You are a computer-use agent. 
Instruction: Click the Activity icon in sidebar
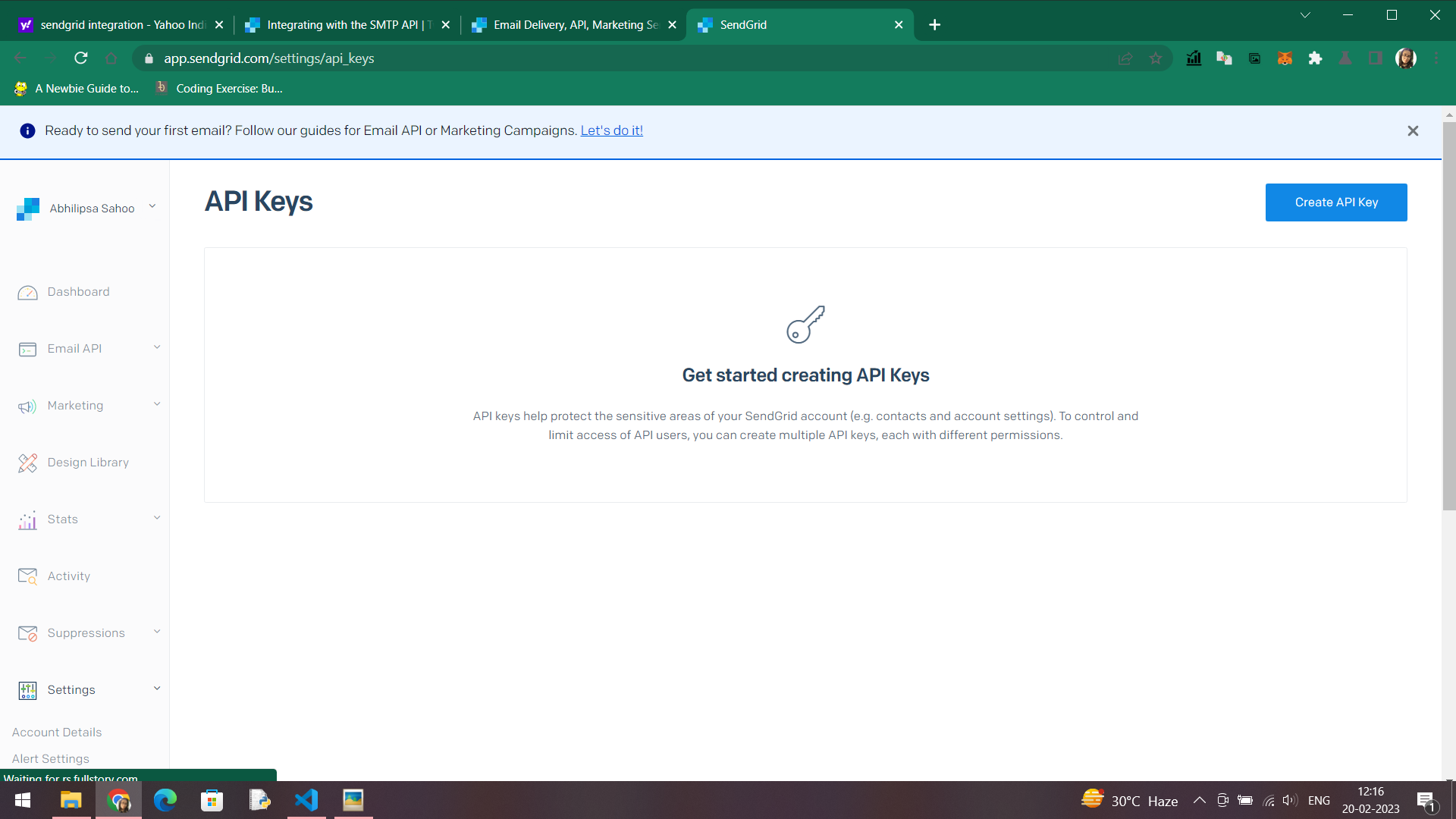click(27, 576)
